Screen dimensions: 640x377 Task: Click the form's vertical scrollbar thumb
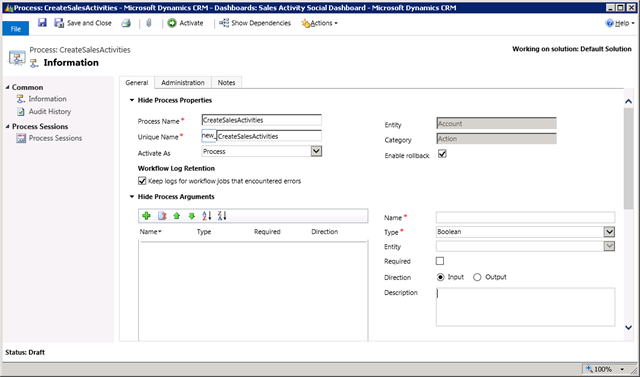coord(629,159)
